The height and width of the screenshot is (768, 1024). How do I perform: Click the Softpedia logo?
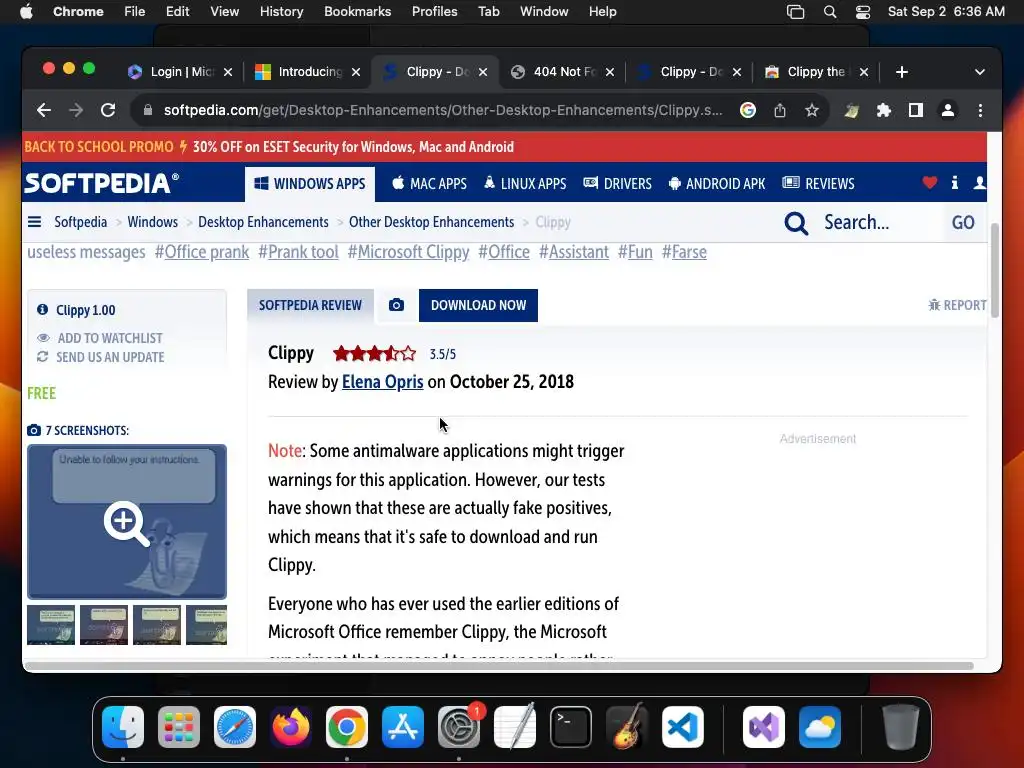tap(102, 183)
